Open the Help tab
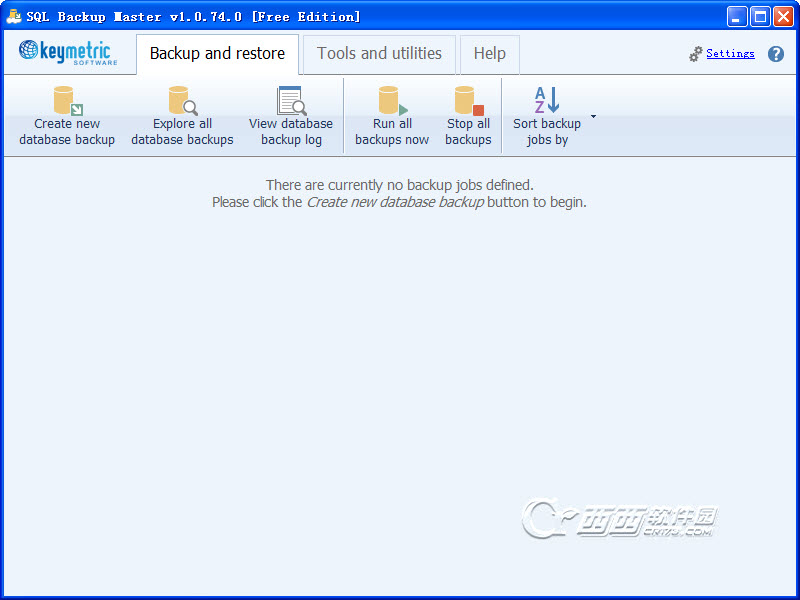 click(490, 54)
